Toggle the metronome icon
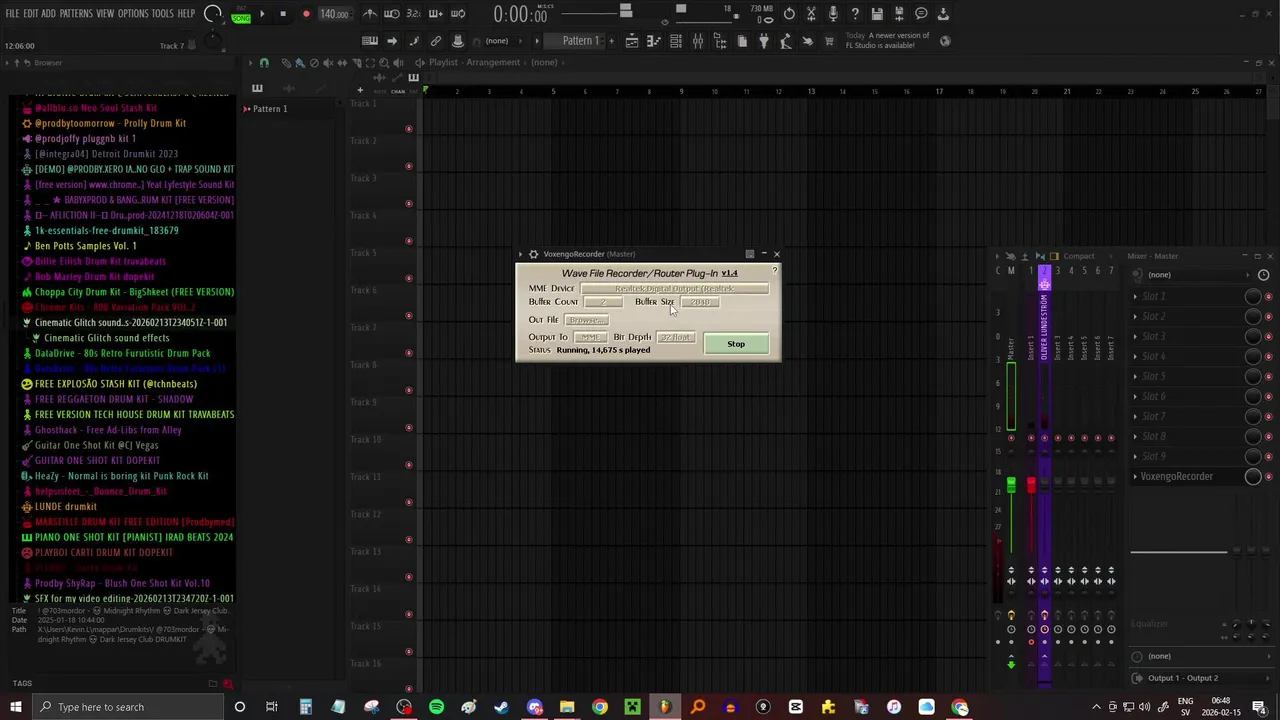1280x720 pixels. (370, 14)
